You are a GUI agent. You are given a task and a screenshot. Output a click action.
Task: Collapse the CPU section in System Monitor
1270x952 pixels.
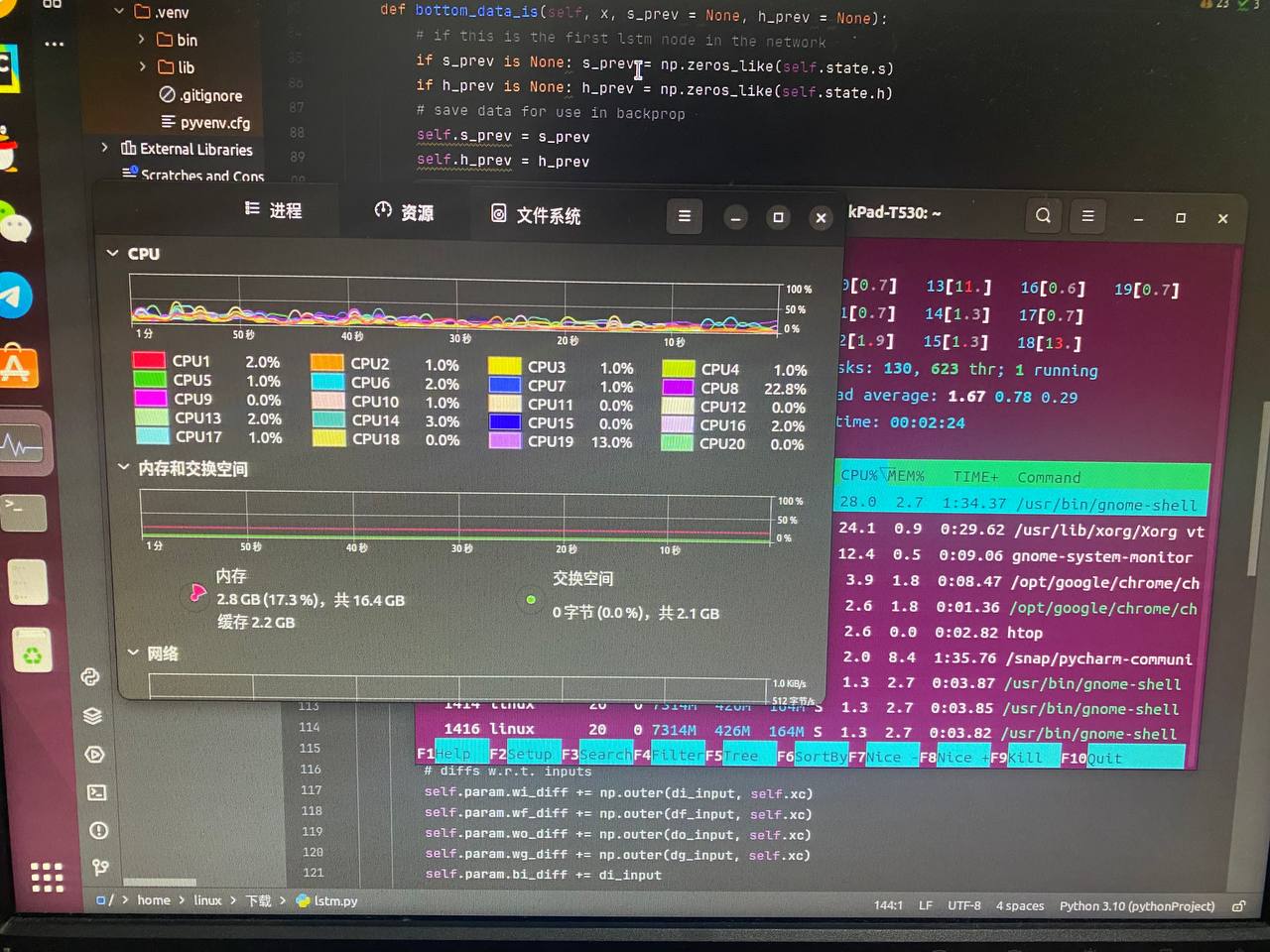113,254
